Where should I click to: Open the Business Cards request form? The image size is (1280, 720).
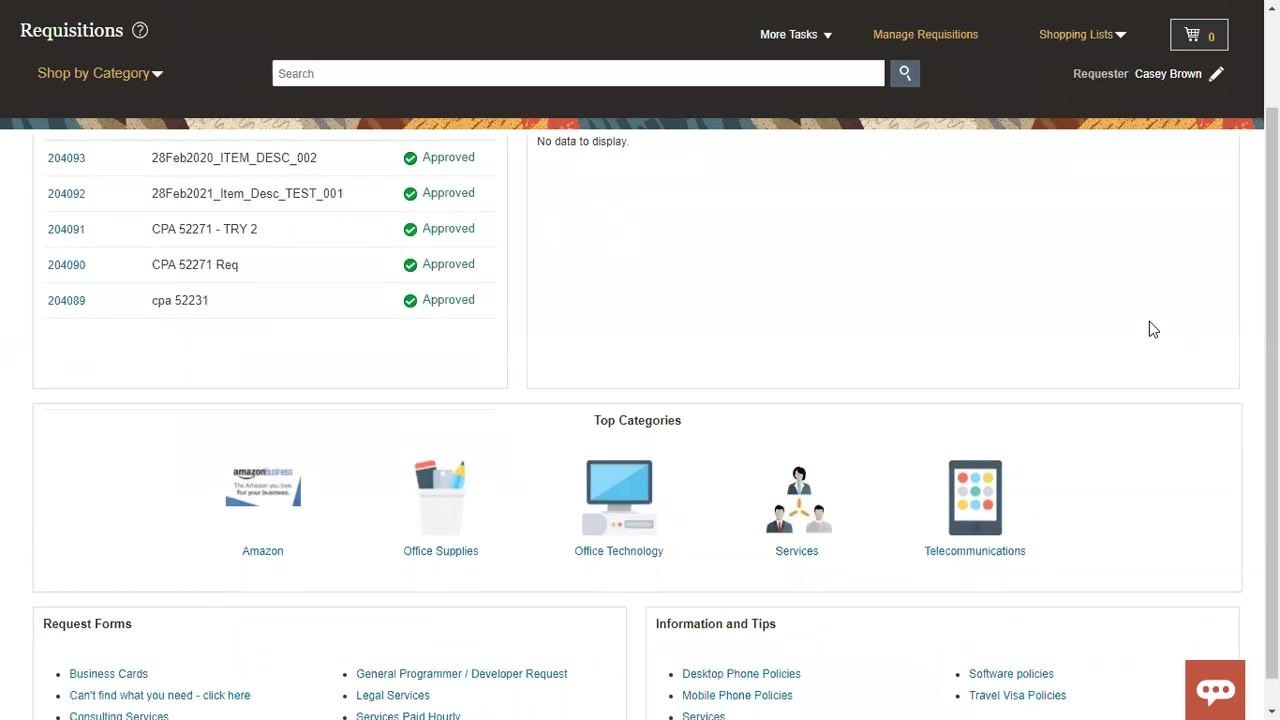coord(108,674)
